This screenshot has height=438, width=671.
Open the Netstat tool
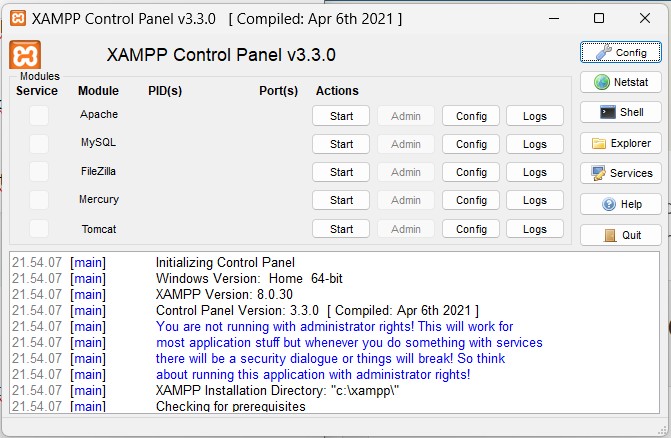(620, 82)
